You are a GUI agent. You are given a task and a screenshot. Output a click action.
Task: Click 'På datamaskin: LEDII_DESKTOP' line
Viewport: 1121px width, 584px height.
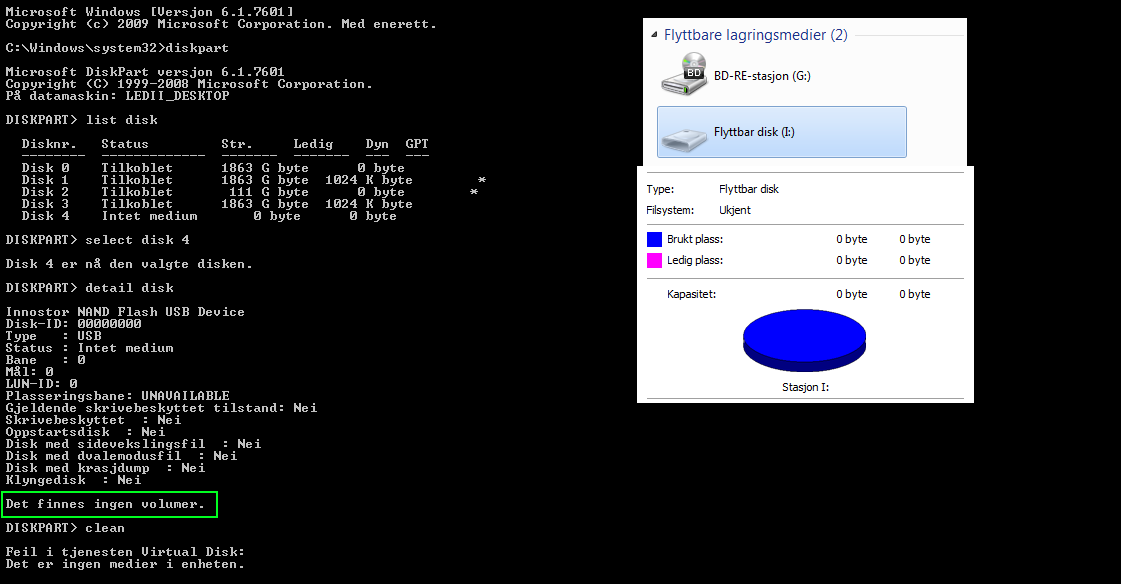pyautogui.click(x=117, y=96)
